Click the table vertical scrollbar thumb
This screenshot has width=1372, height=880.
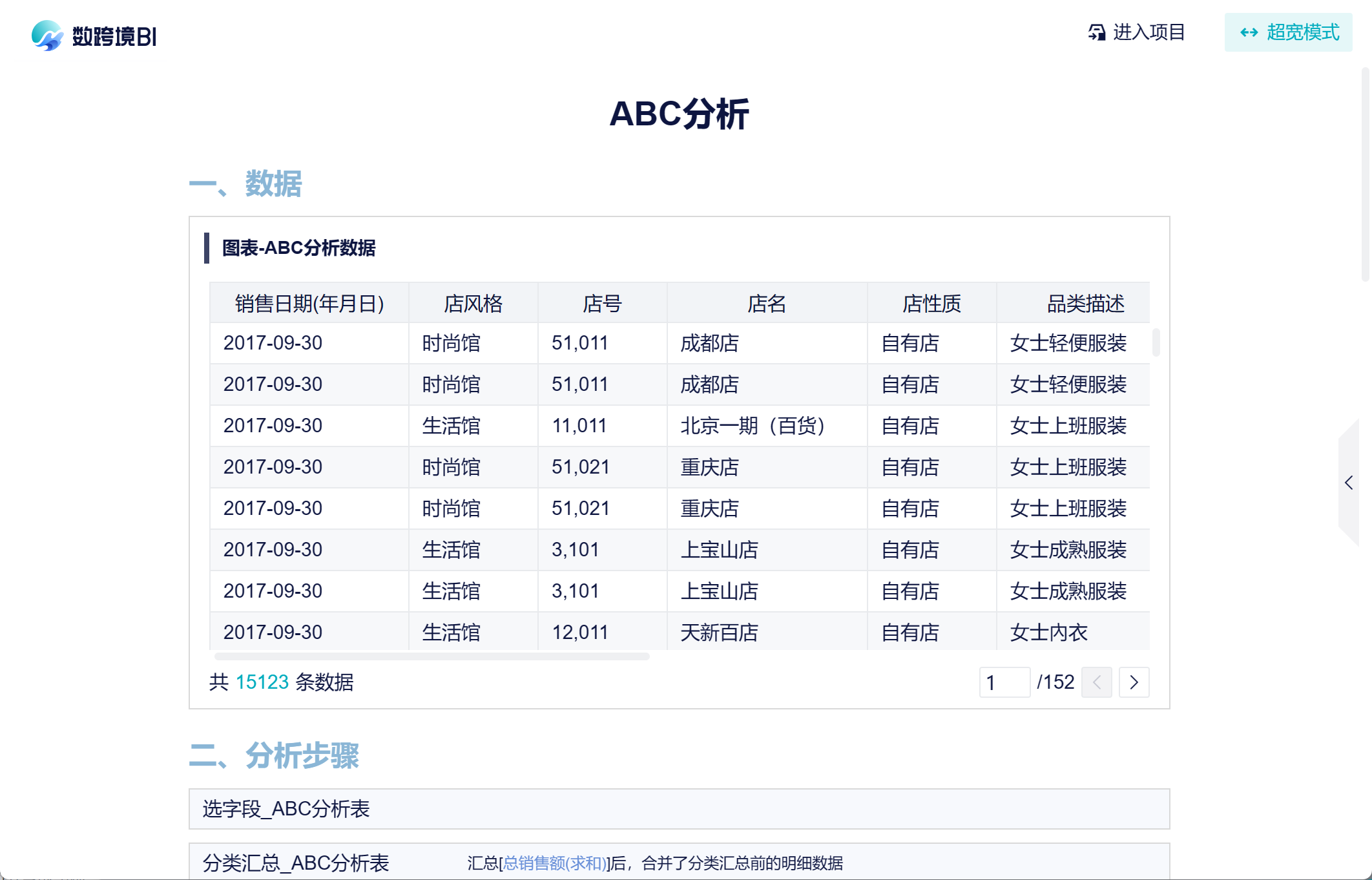[x=1156, y=342]
